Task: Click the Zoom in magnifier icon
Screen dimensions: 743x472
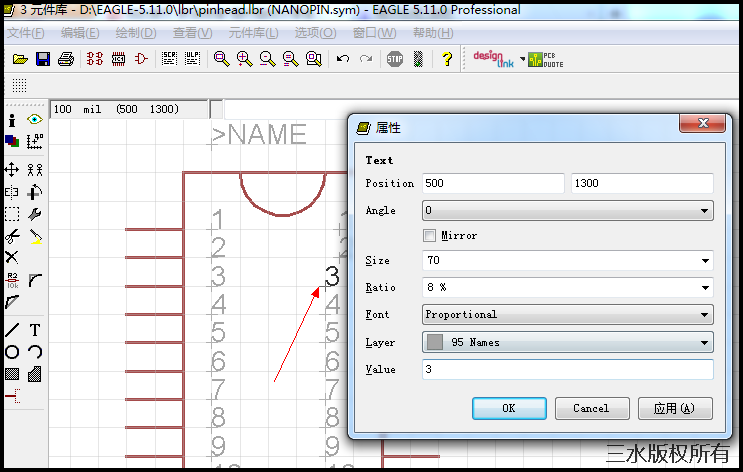Action: pos(244,59)
